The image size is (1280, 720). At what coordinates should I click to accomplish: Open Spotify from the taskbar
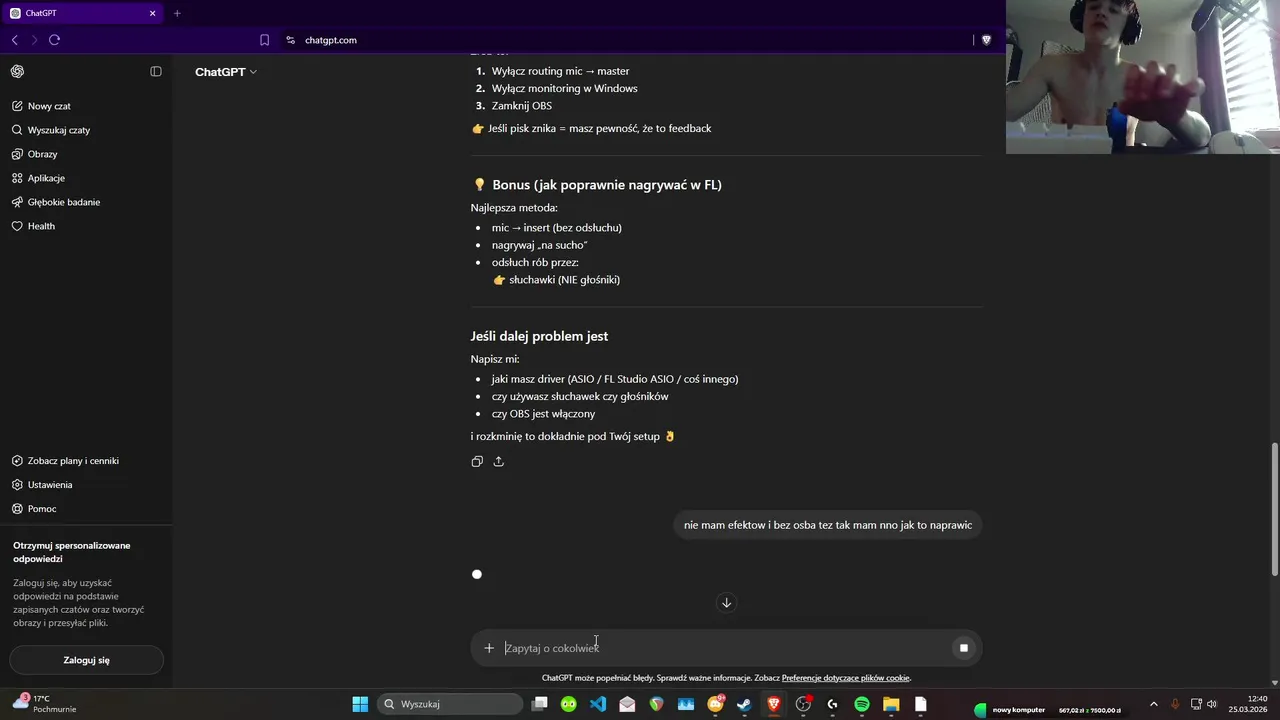(x=862, y=704)
